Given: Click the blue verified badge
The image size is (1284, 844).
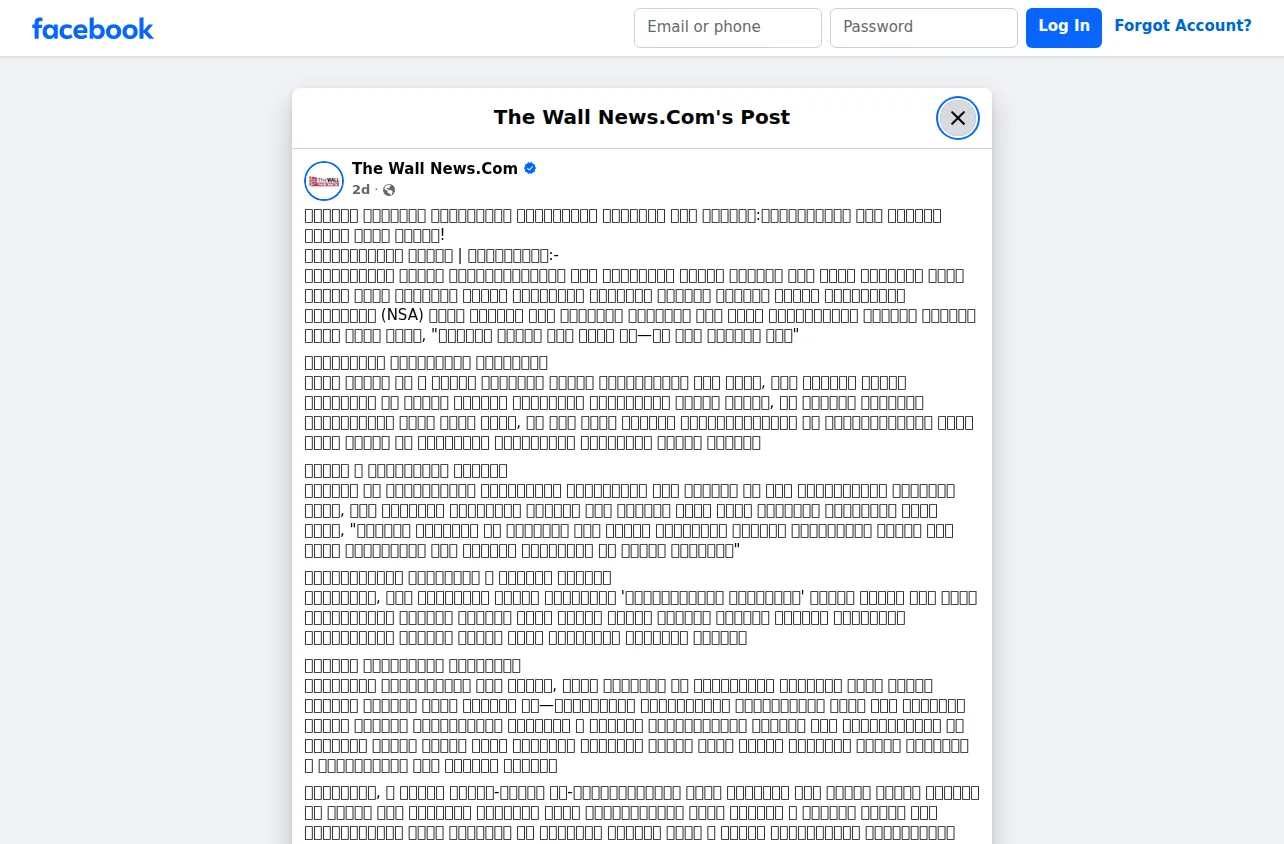Looking at the screenshot, I should pyautogui.click(x=530, y=168).
